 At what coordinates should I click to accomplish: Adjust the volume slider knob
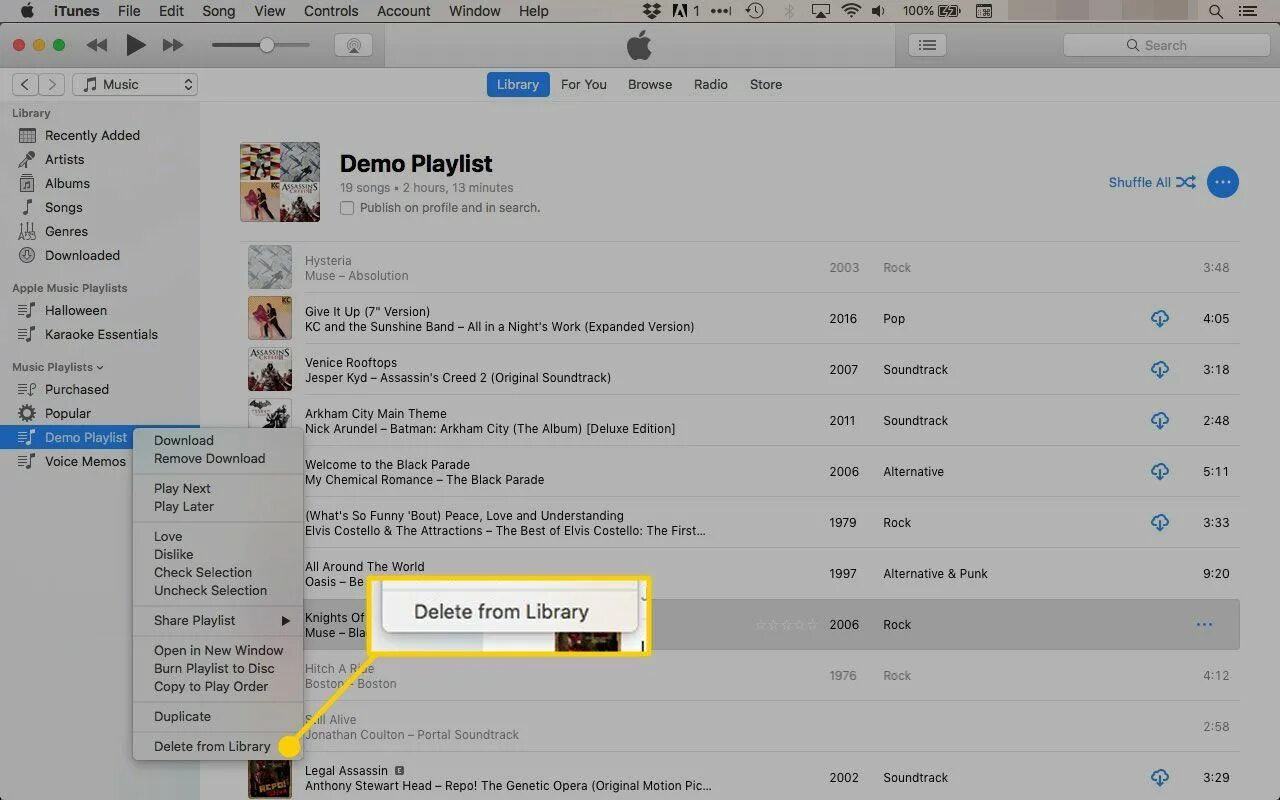266,45
